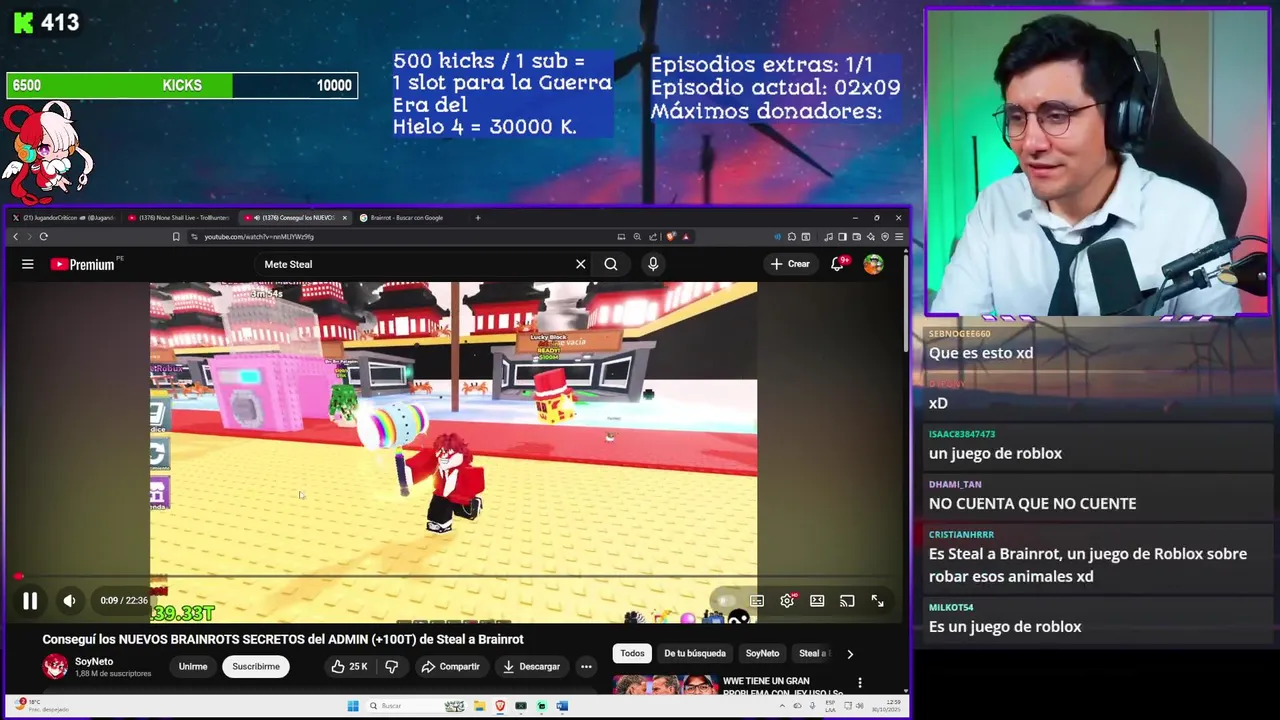The image size is (1280, 720).
Task: Open a new browser tab
Action: click(478, 217)
